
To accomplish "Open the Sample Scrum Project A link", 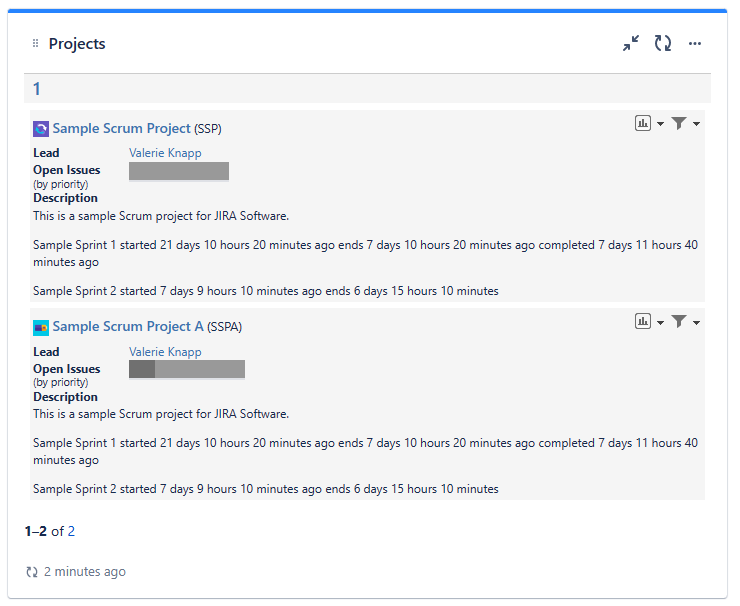I will coord(128,327).
